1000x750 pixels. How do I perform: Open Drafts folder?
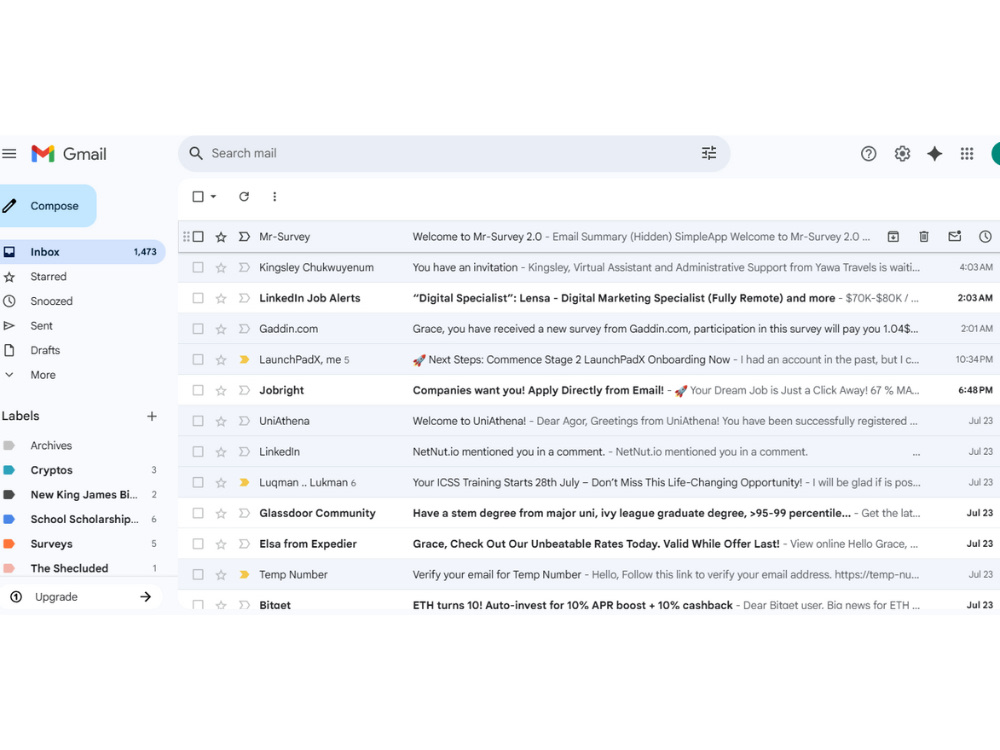tap(45, 350)
